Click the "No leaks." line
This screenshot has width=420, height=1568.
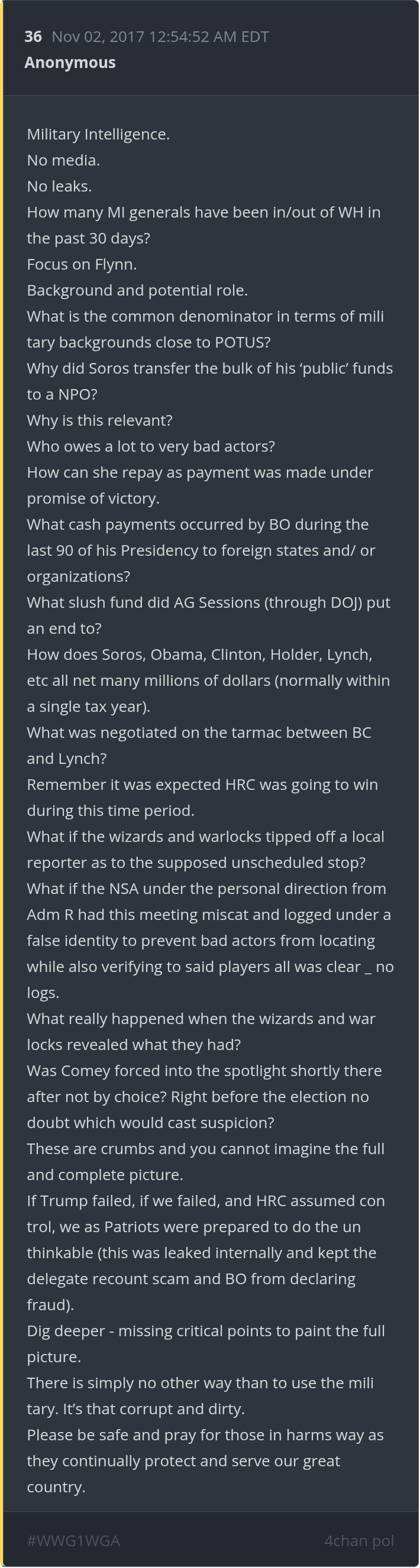[x=59, y=186]
